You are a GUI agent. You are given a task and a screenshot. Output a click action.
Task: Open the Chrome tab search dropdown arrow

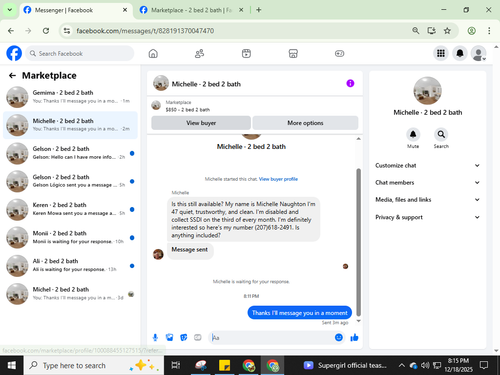[x=10, y=10]
